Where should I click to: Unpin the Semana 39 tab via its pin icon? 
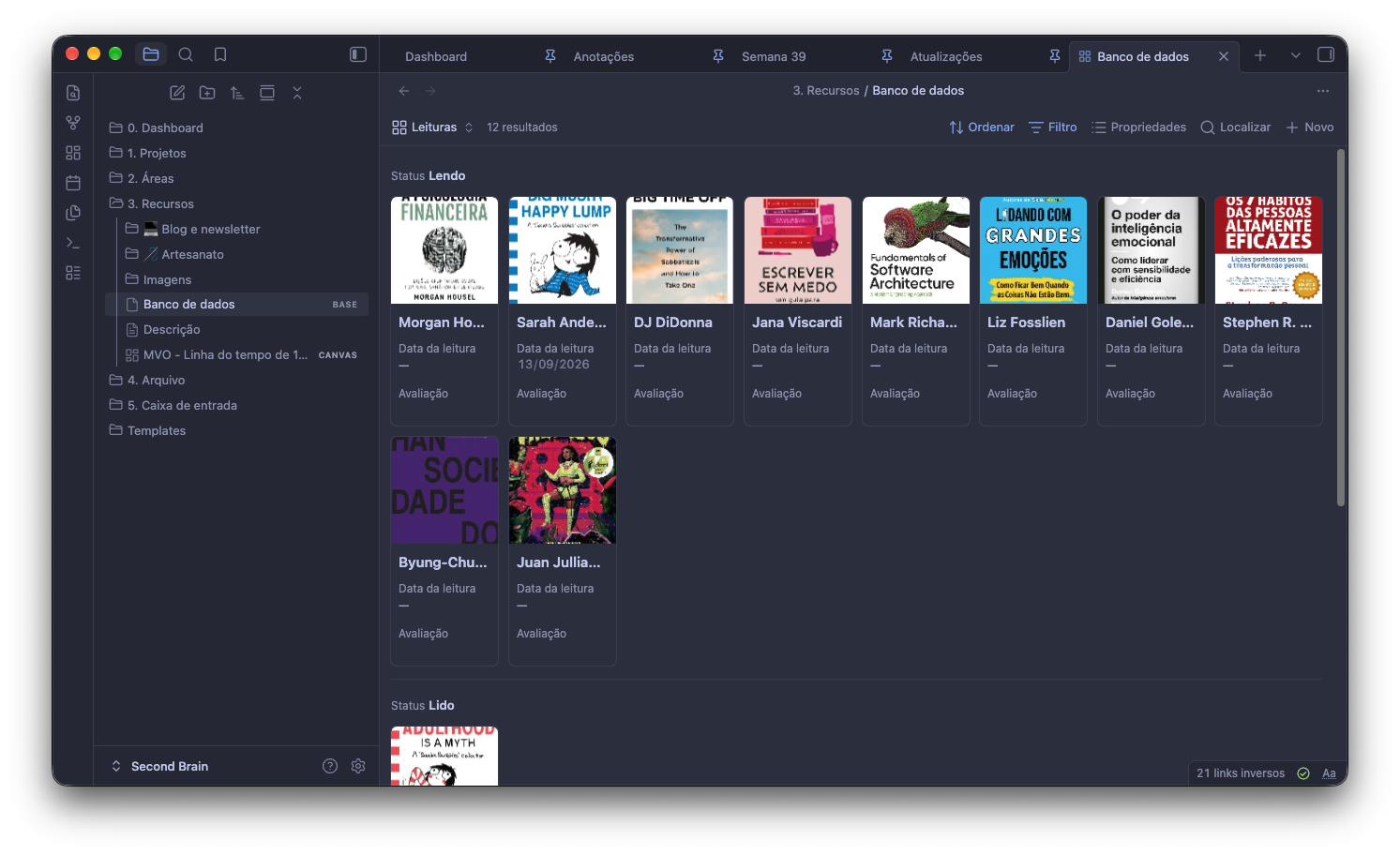(887, 56)
